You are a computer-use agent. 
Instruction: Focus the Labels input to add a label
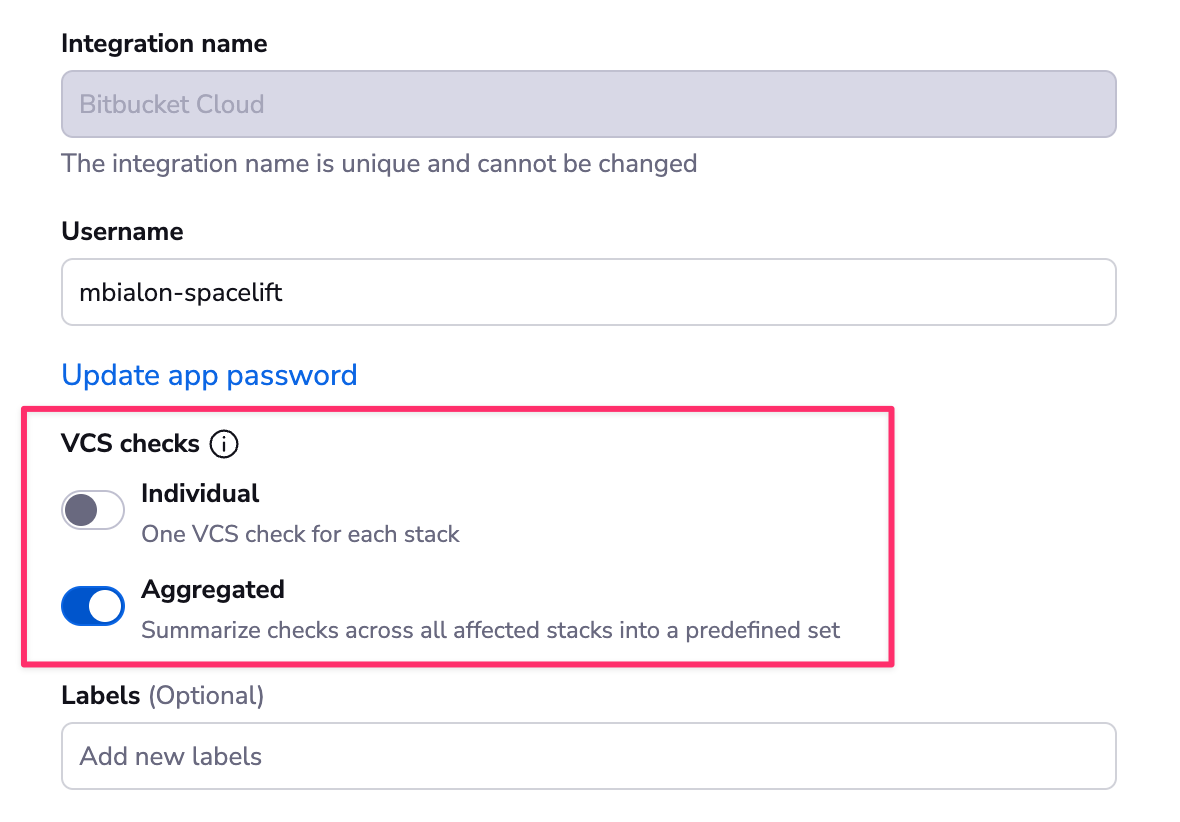click(588, 756)
